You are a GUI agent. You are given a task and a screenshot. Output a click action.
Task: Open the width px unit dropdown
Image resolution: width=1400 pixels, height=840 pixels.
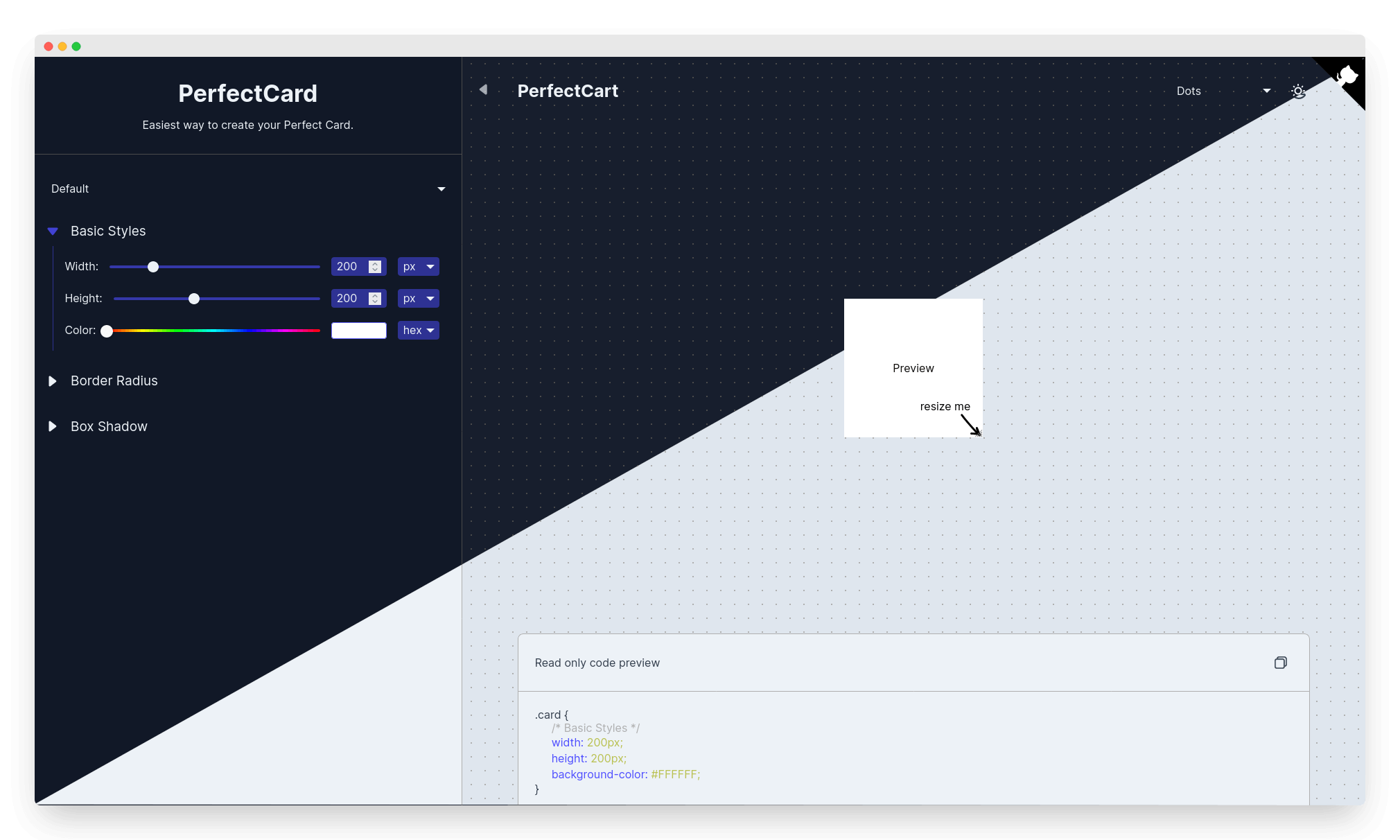pos(419,267)
